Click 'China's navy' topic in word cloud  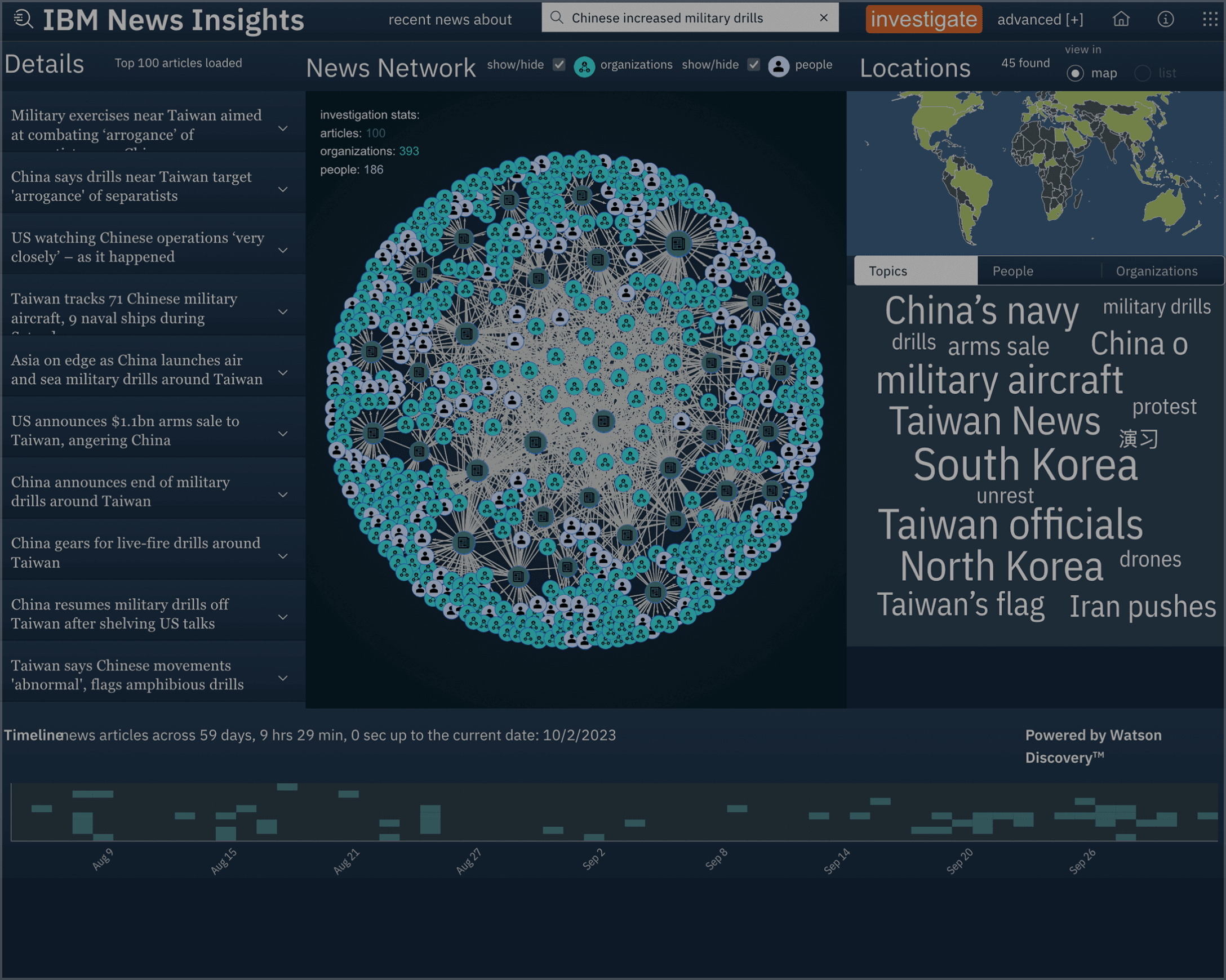[x=981, y=311]
